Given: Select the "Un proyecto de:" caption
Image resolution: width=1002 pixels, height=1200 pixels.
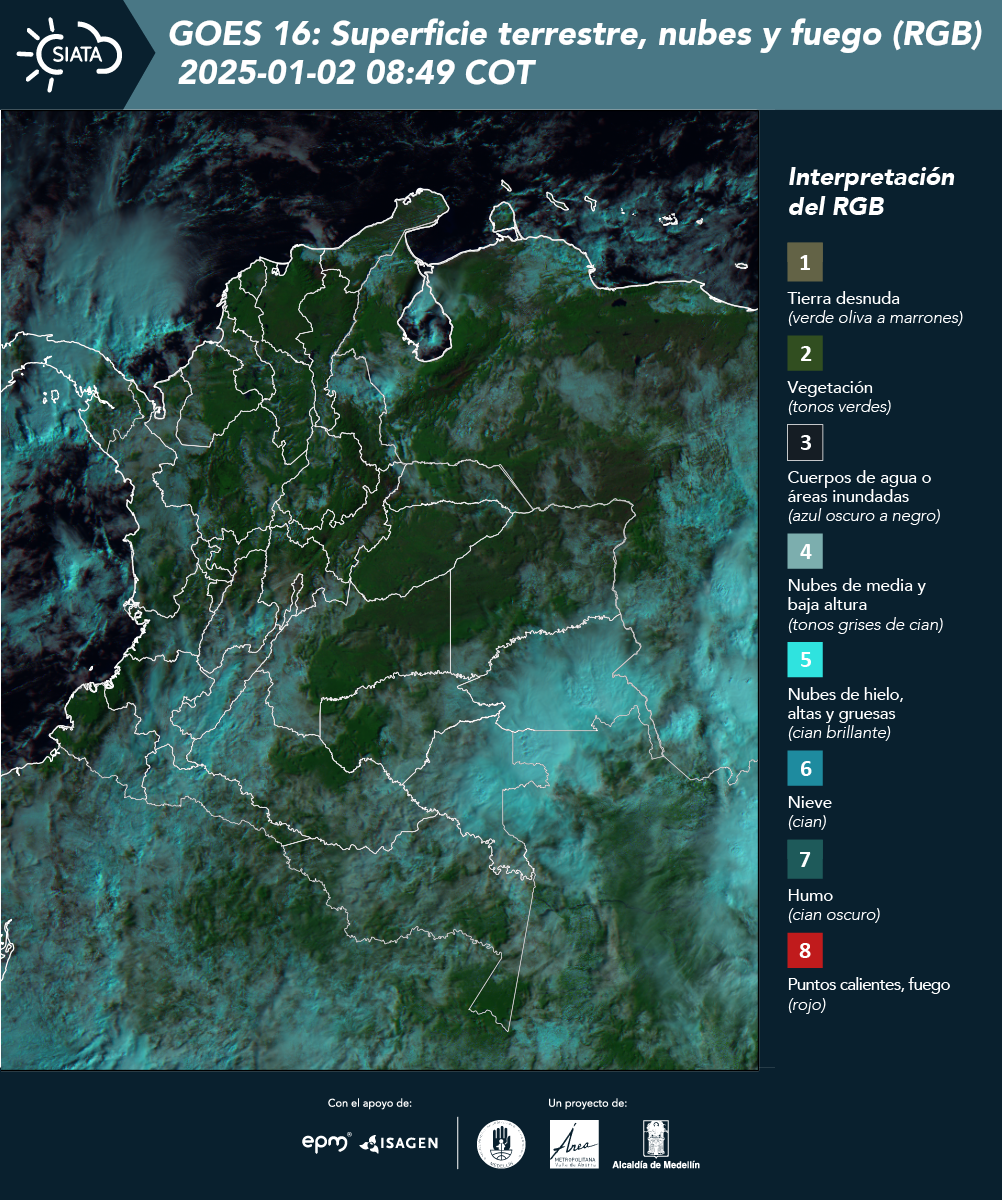Looking at the screenshot, I should click(x=587, y=1103).
